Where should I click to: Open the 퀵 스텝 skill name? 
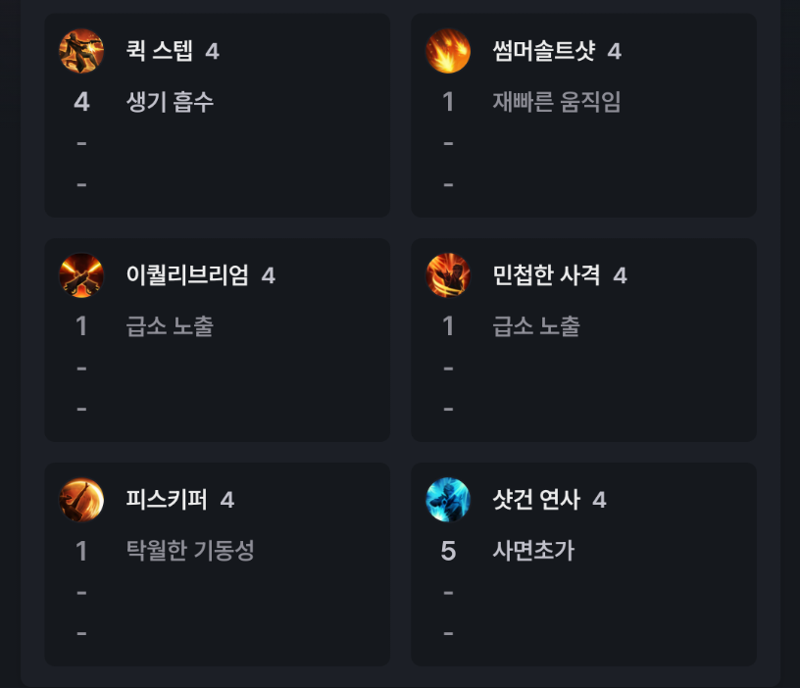(x=159, y=51)
